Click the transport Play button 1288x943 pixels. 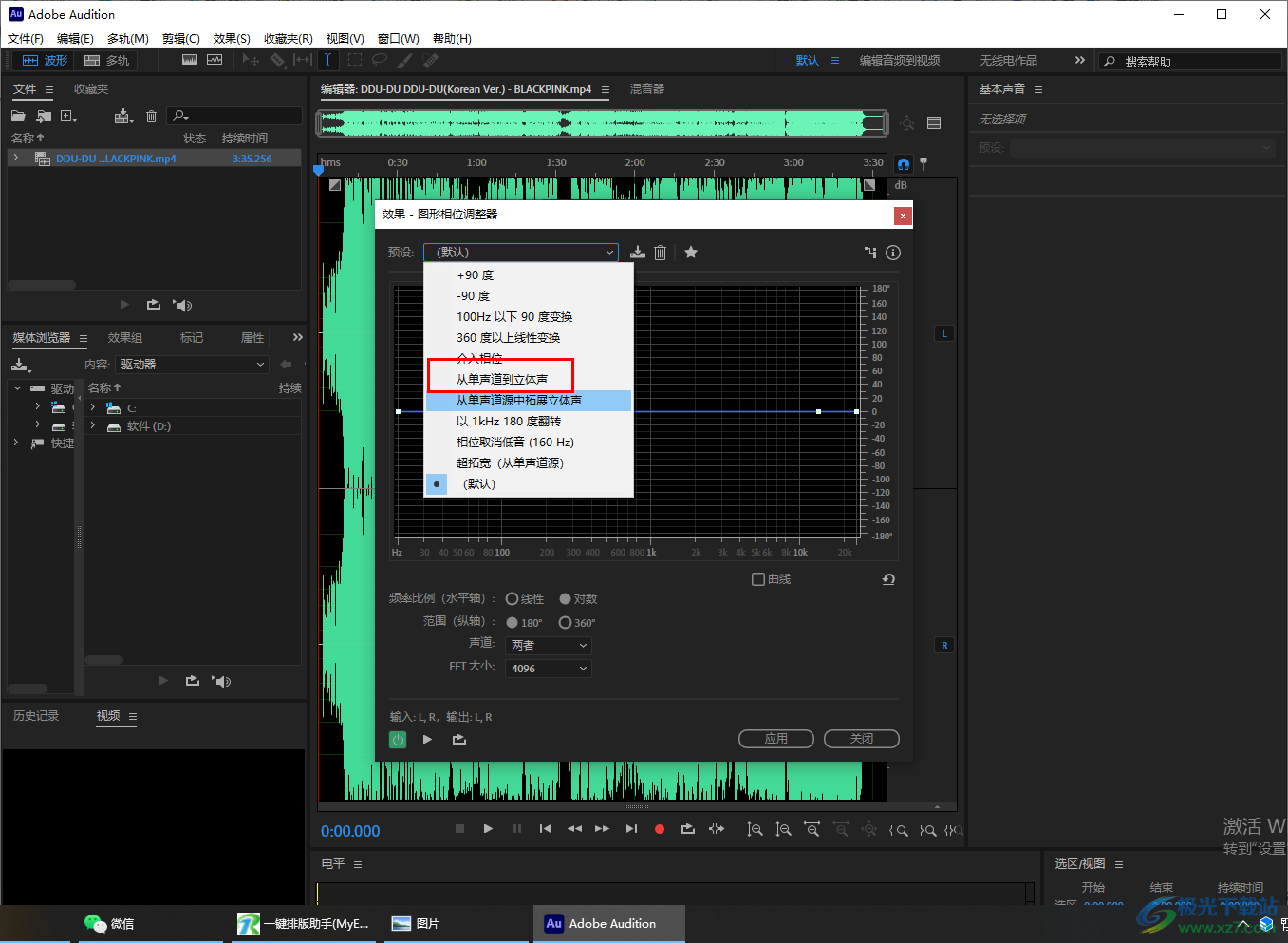(x=488, y=829)
